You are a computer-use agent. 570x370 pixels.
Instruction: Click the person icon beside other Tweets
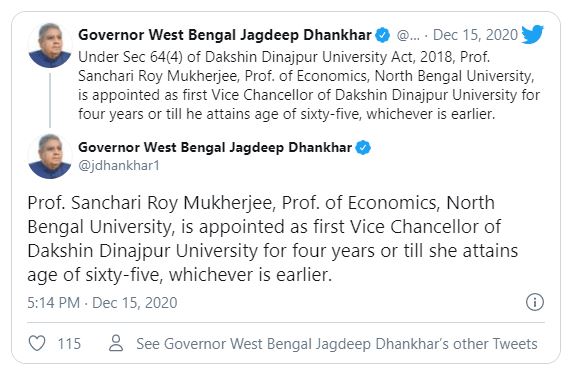pos(116,343)
